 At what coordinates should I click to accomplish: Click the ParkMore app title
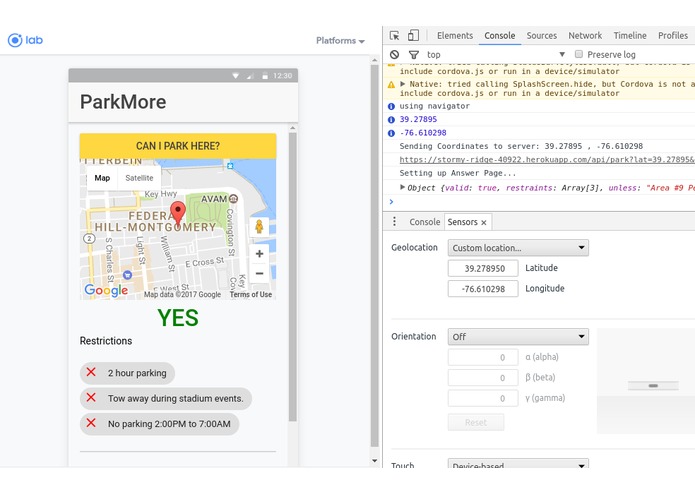(123, 102)
